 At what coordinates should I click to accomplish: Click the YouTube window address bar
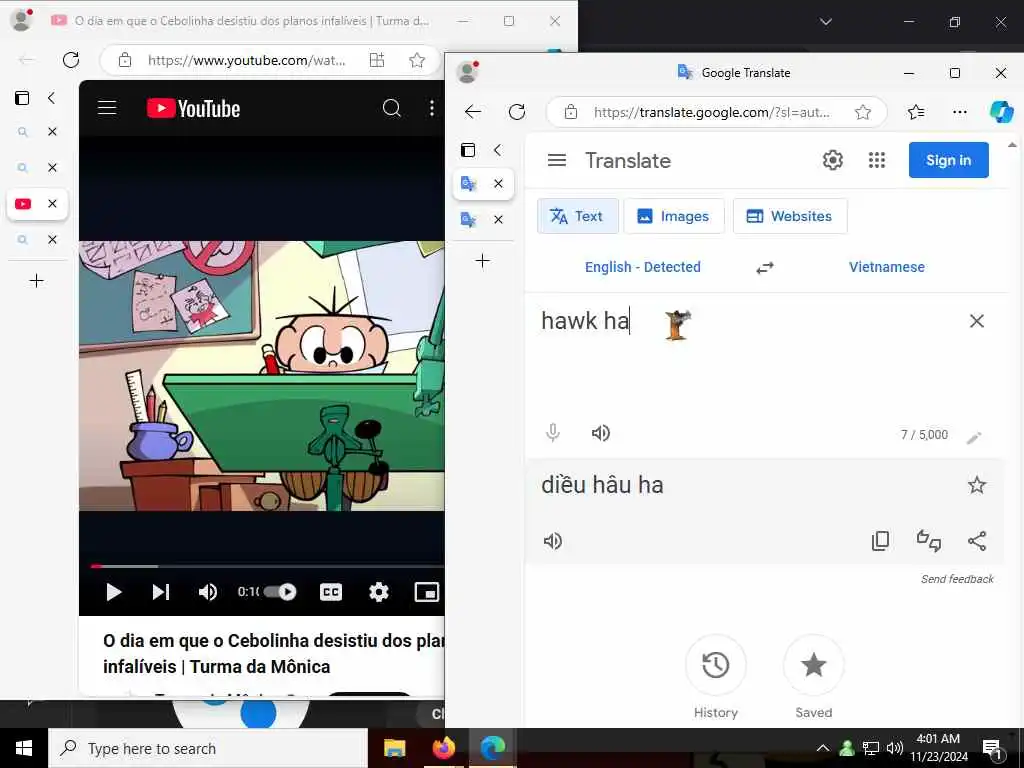246,60
